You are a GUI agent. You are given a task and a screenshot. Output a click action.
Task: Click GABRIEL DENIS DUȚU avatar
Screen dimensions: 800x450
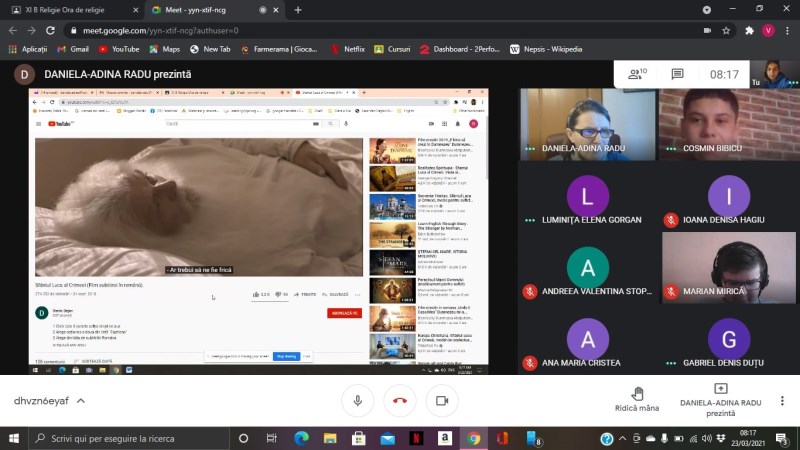pyautogui.click(x=729, y=339)
